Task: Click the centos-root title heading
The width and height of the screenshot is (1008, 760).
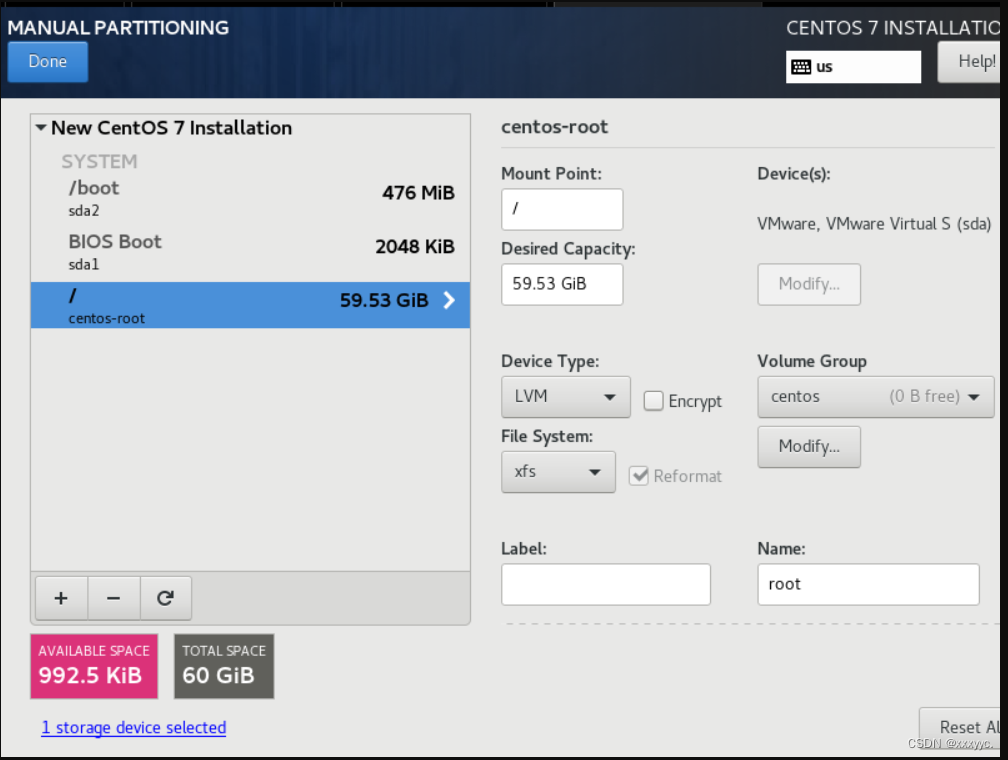Action: click(554, 127)
